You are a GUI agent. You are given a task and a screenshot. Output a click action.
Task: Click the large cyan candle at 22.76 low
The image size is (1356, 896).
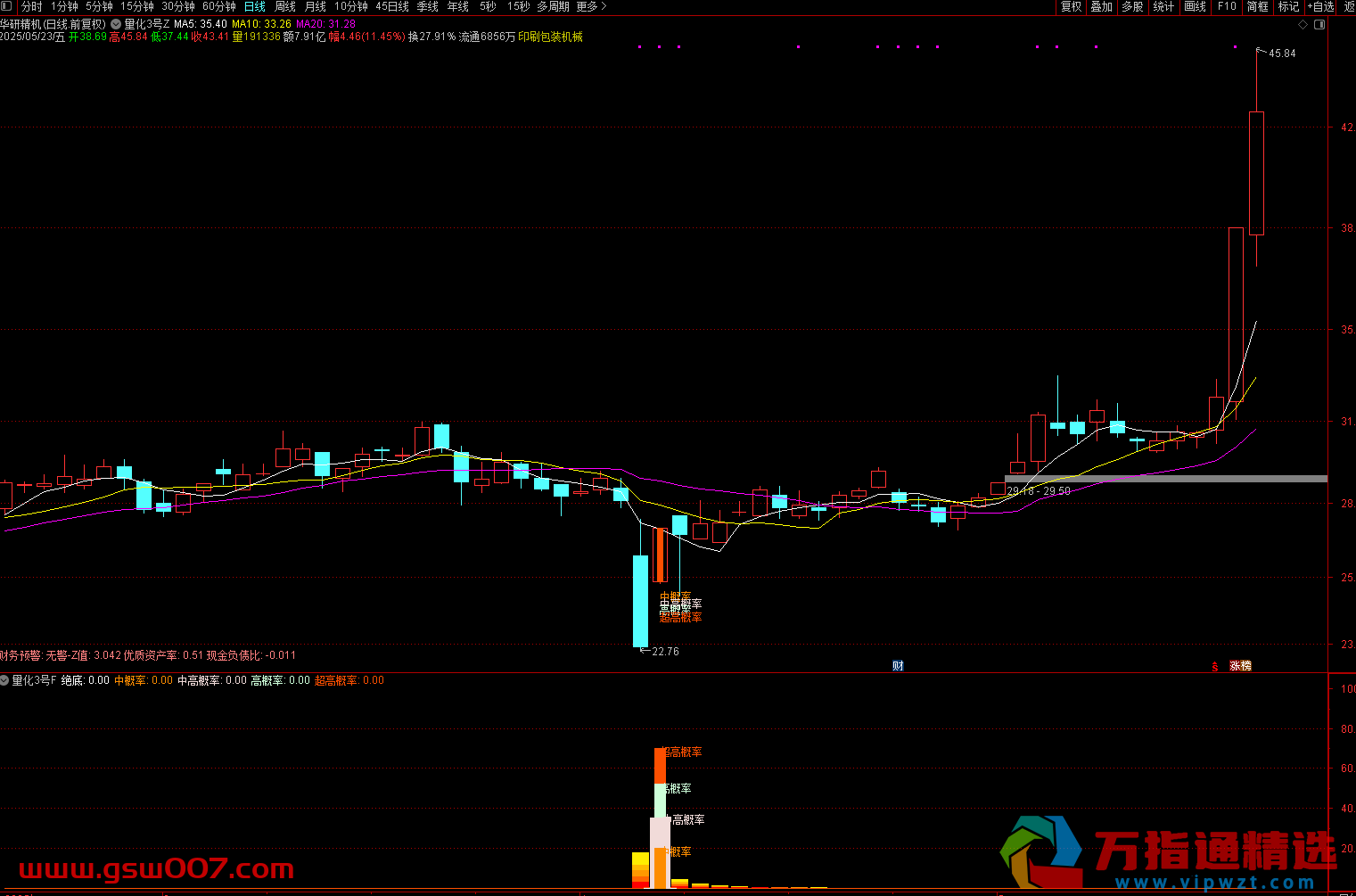coord(640,601)
